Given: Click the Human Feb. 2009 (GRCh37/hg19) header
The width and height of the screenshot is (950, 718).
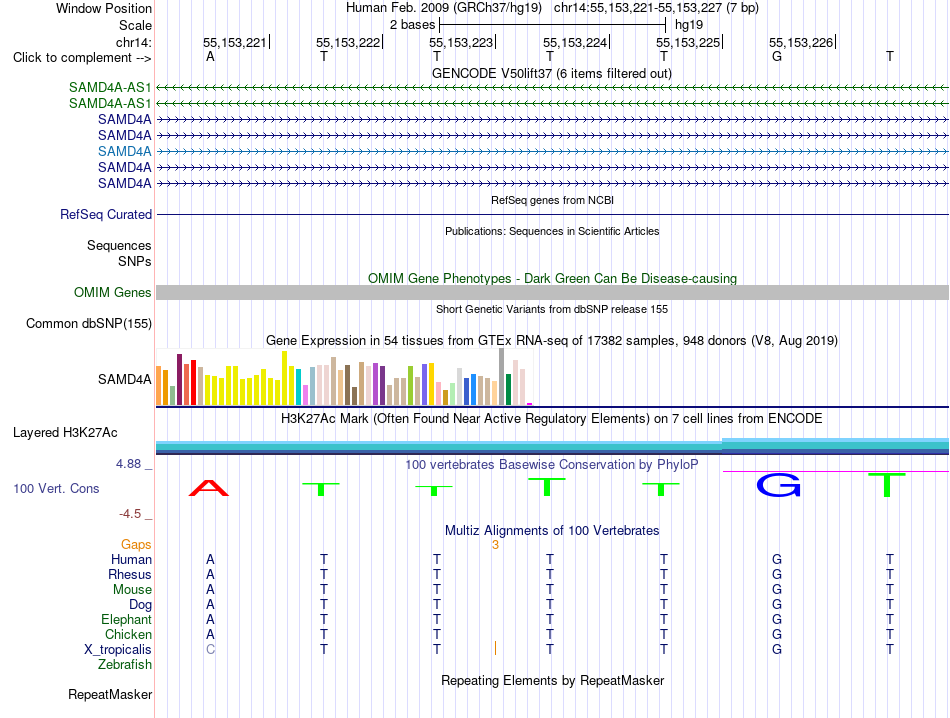Looking at the screenshot, I should point(443,8).
